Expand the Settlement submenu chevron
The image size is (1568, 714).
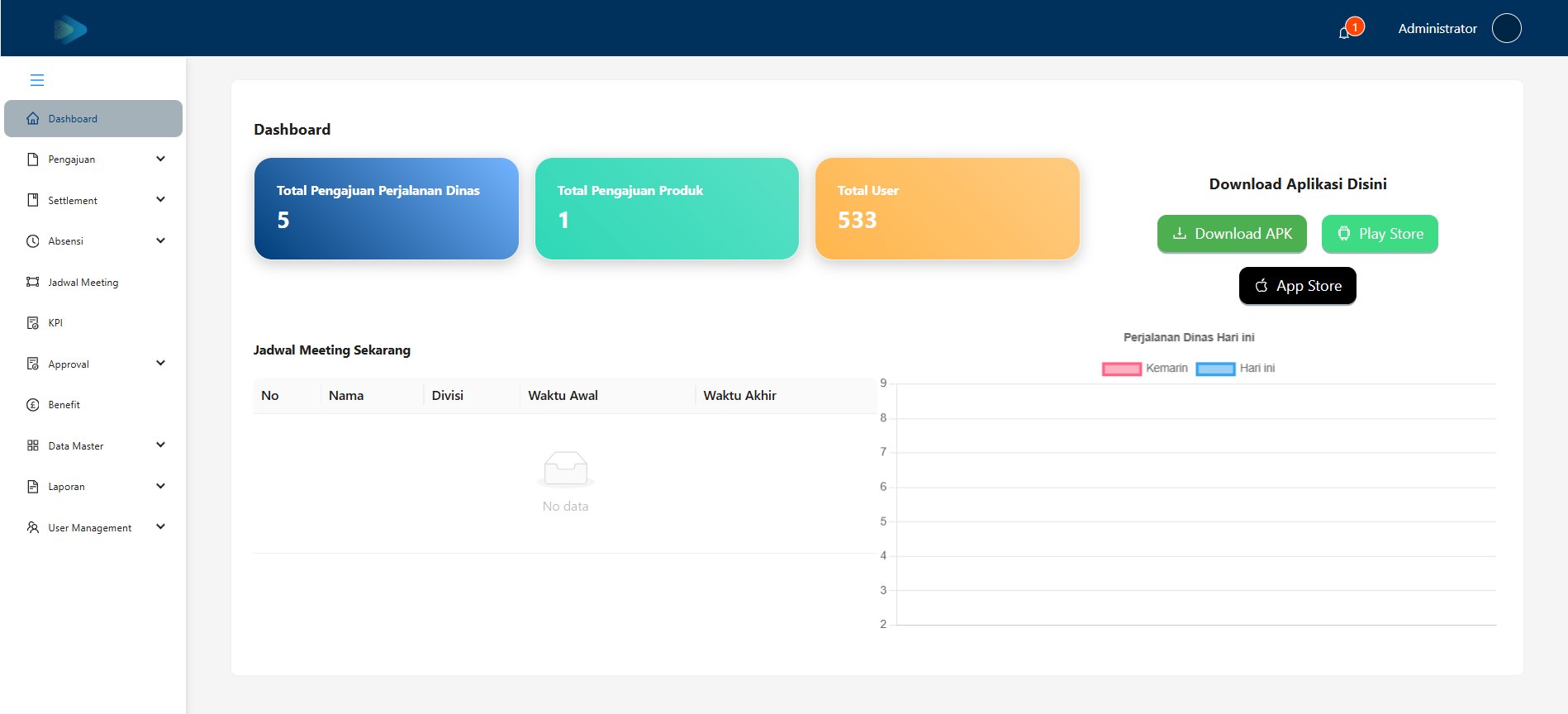point(160,200)
